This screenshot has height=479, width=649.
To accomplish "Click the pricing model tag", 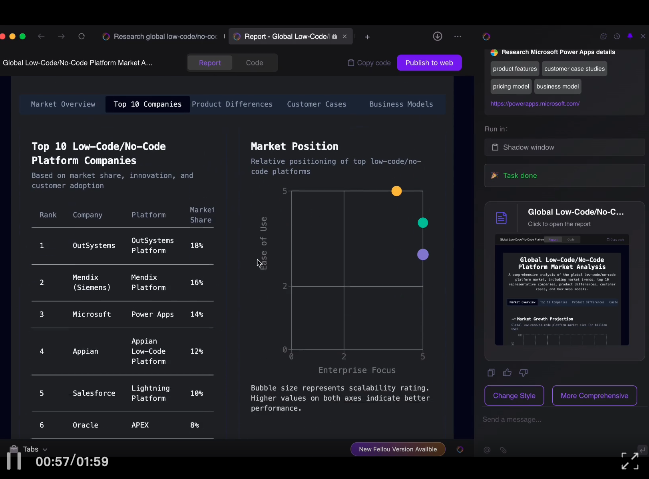I will [x=511, y=87].
